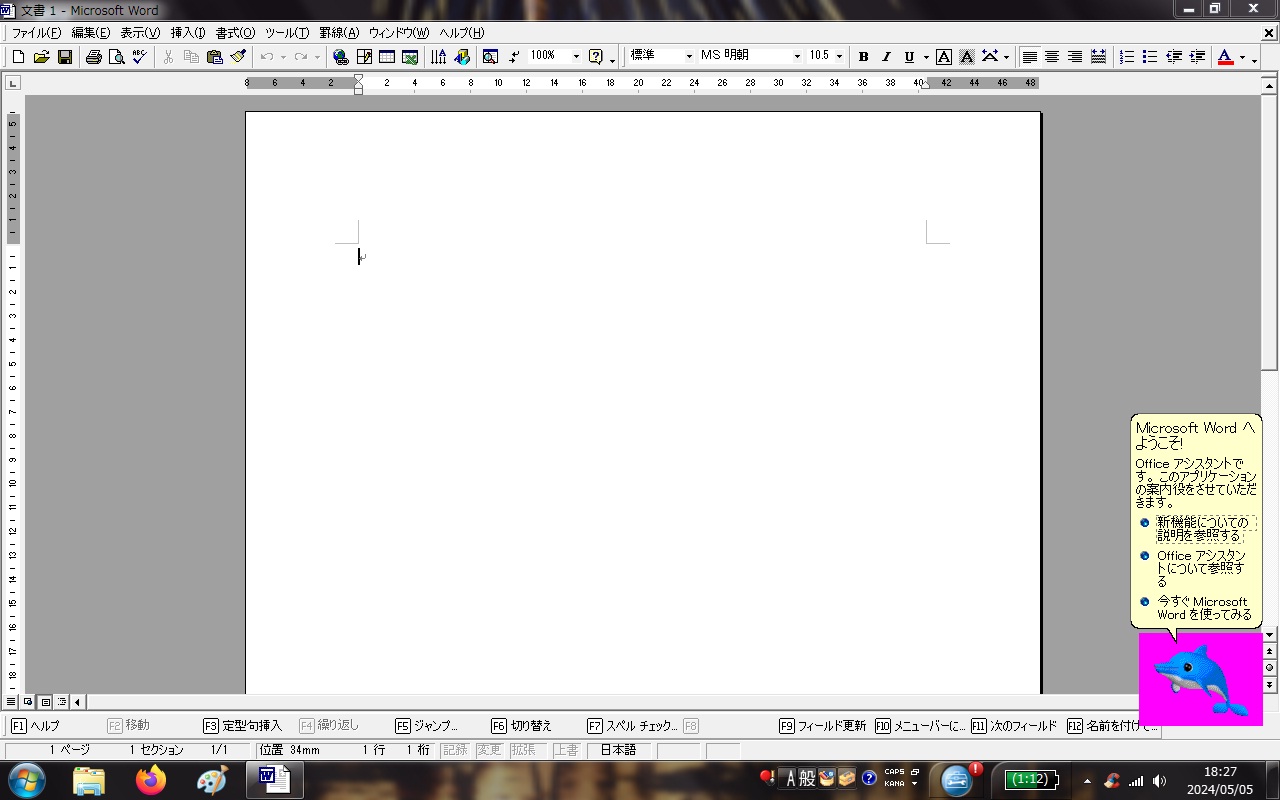Open the 挿入(I) menu

tap(188, 33)
